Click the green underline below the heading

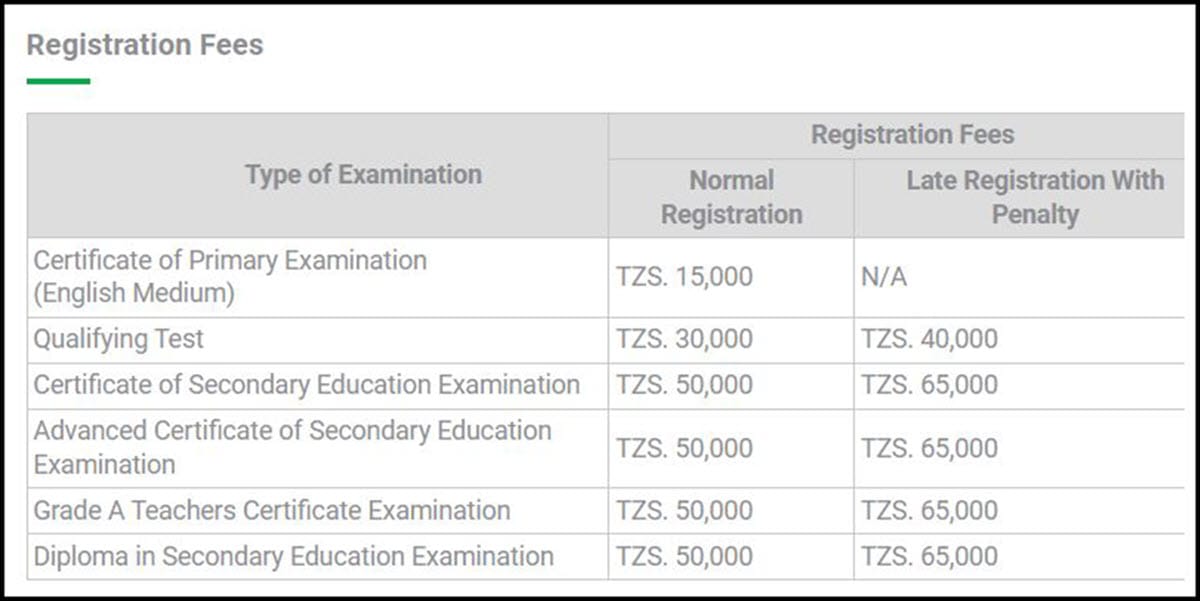[58, 81]
